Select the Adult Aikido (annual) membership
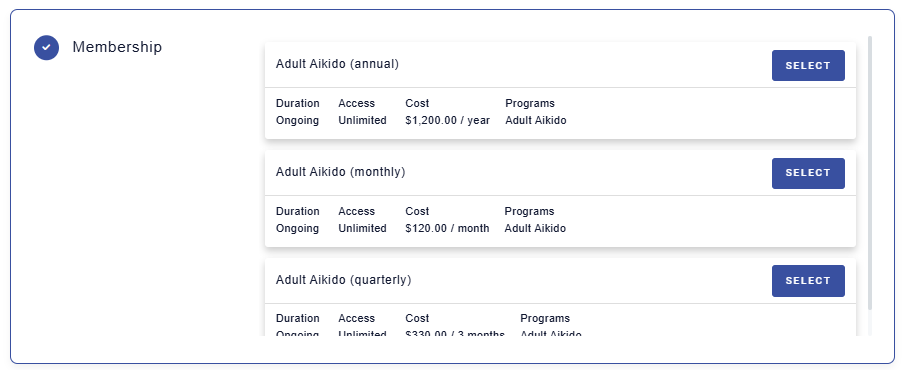This screenshot has width=907, height=370. pos(808,65)
